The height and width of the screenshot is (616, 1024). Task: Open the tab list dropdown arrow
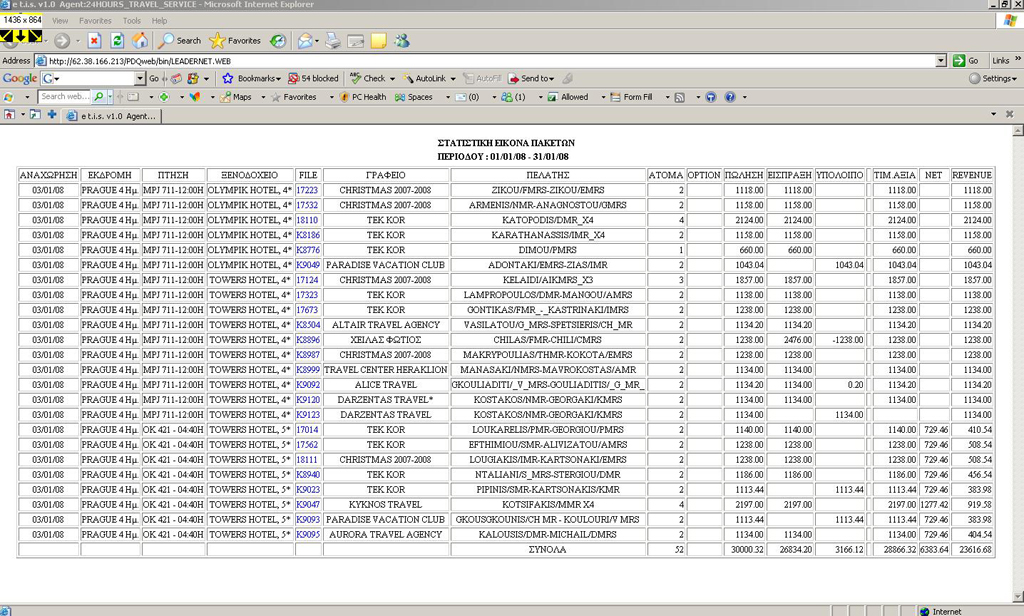[x=993, y=114]
